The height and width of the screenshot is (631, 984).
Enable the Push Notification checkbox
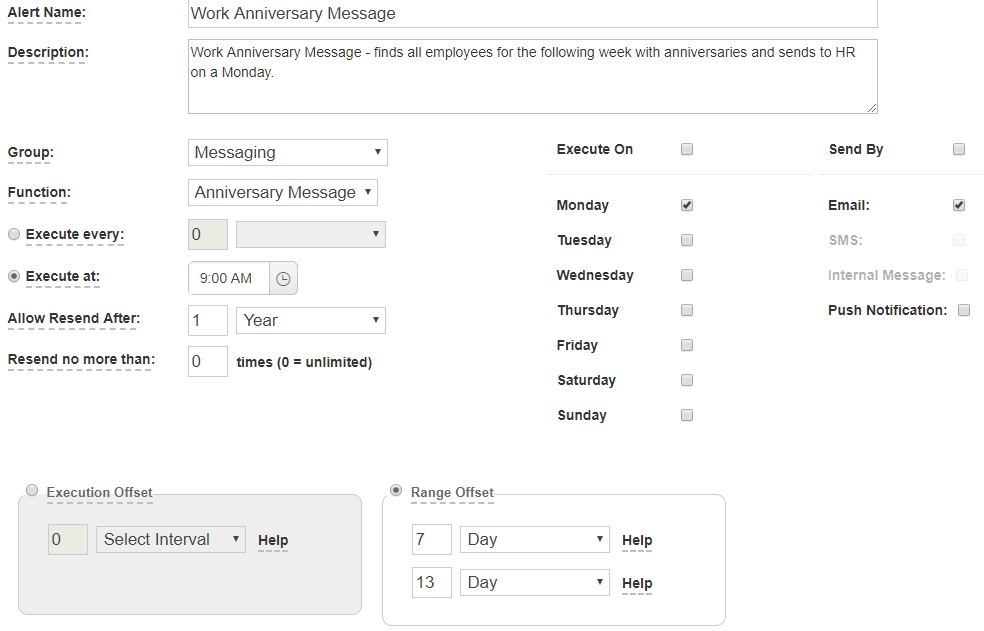click(964, 310)
